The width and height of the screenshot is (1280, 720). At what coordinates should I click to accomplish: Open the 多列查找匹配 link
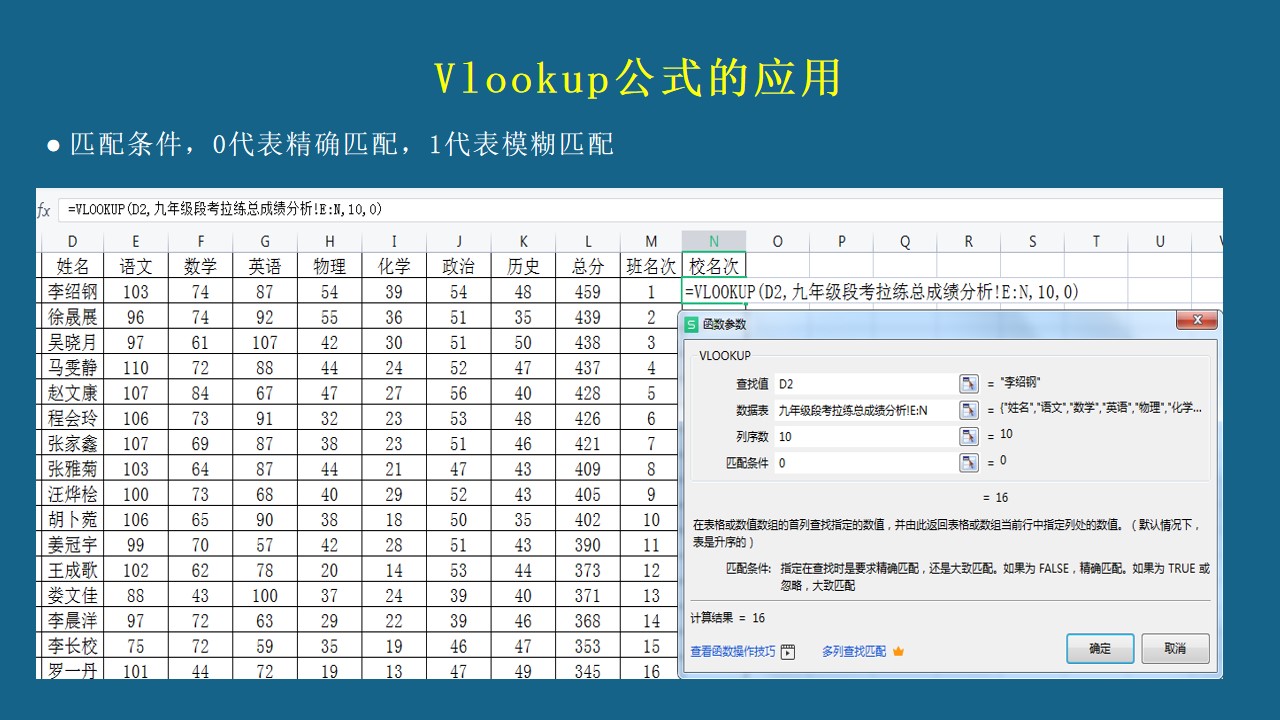854,652
